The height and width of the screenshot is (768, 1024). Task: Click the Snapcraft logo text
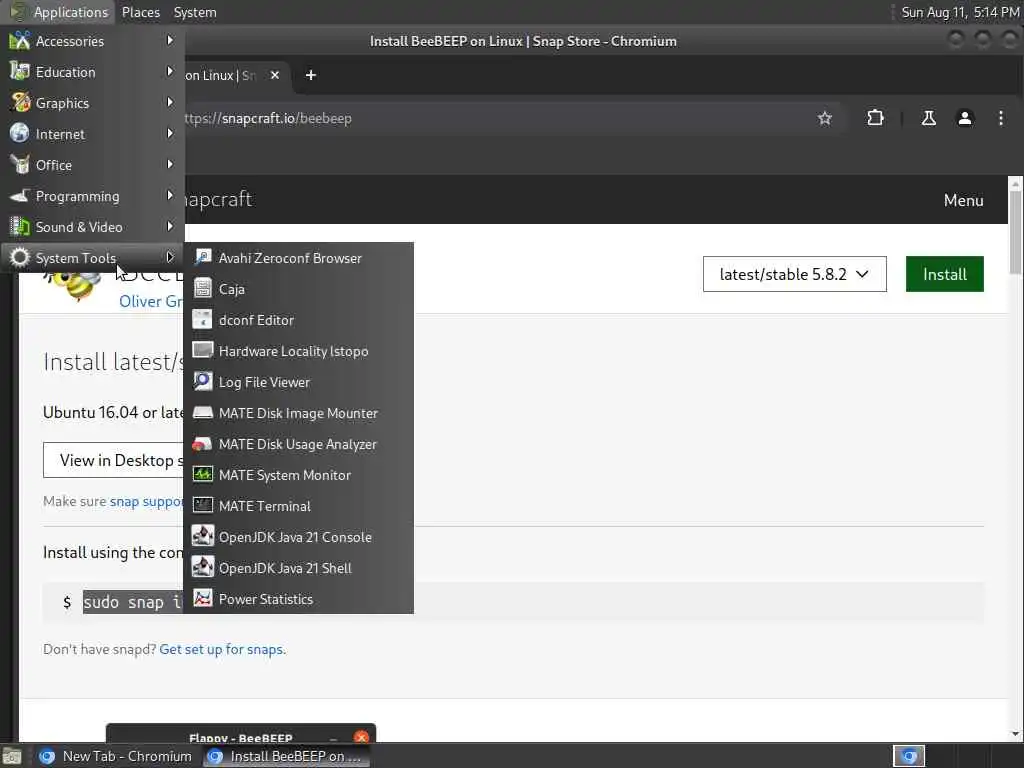tap(219, 199)
